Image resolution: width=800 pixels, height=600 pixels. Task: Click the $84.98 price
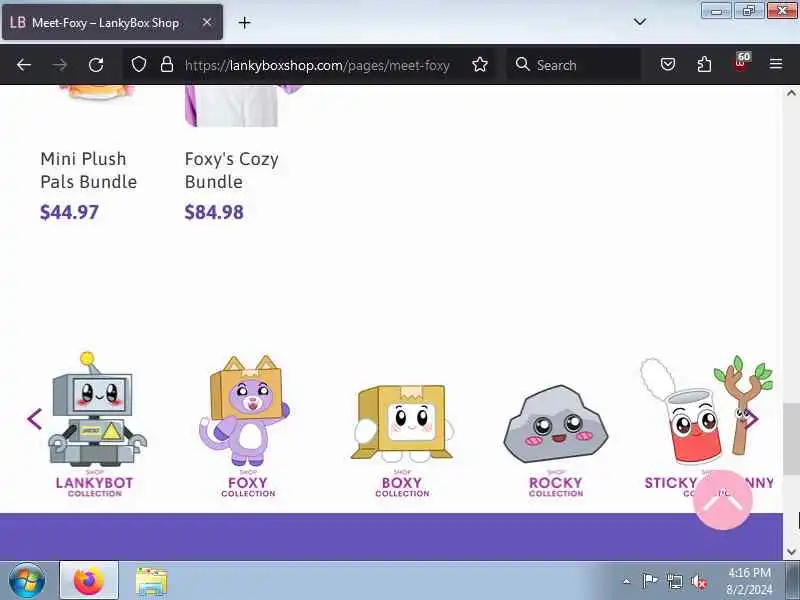[214, 212]
